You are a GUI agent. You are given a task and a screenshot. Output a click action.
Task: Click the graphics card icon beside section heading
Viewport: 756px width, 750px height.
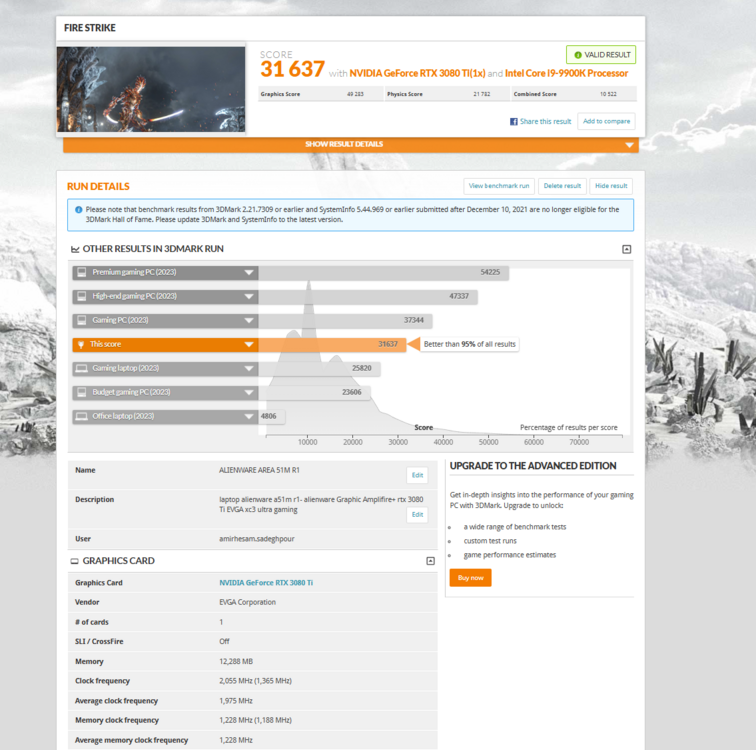point(75,561)
